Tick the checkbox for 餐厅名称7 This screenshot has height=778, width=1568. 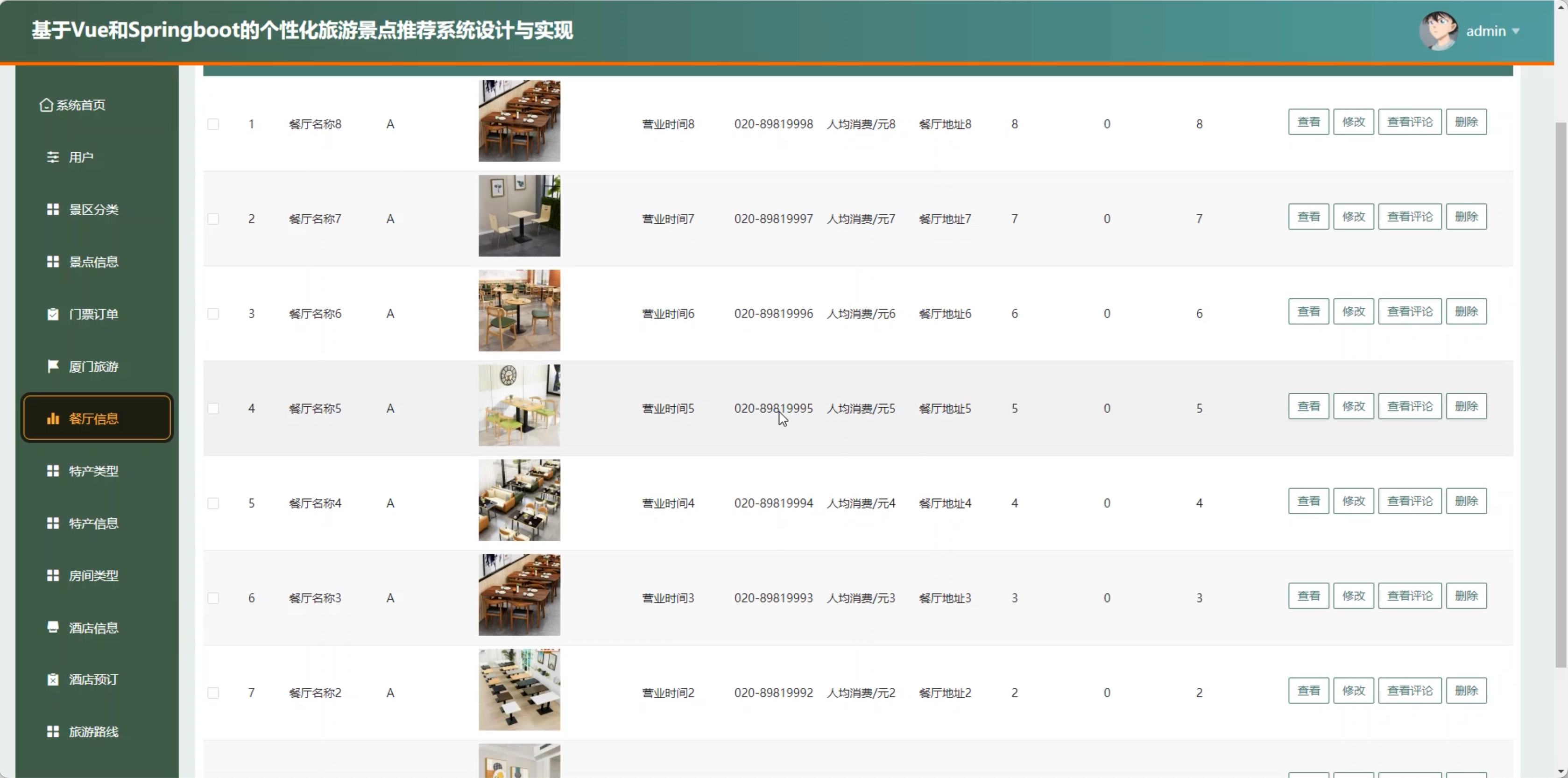pyautogui.click(x=213, y=219)
